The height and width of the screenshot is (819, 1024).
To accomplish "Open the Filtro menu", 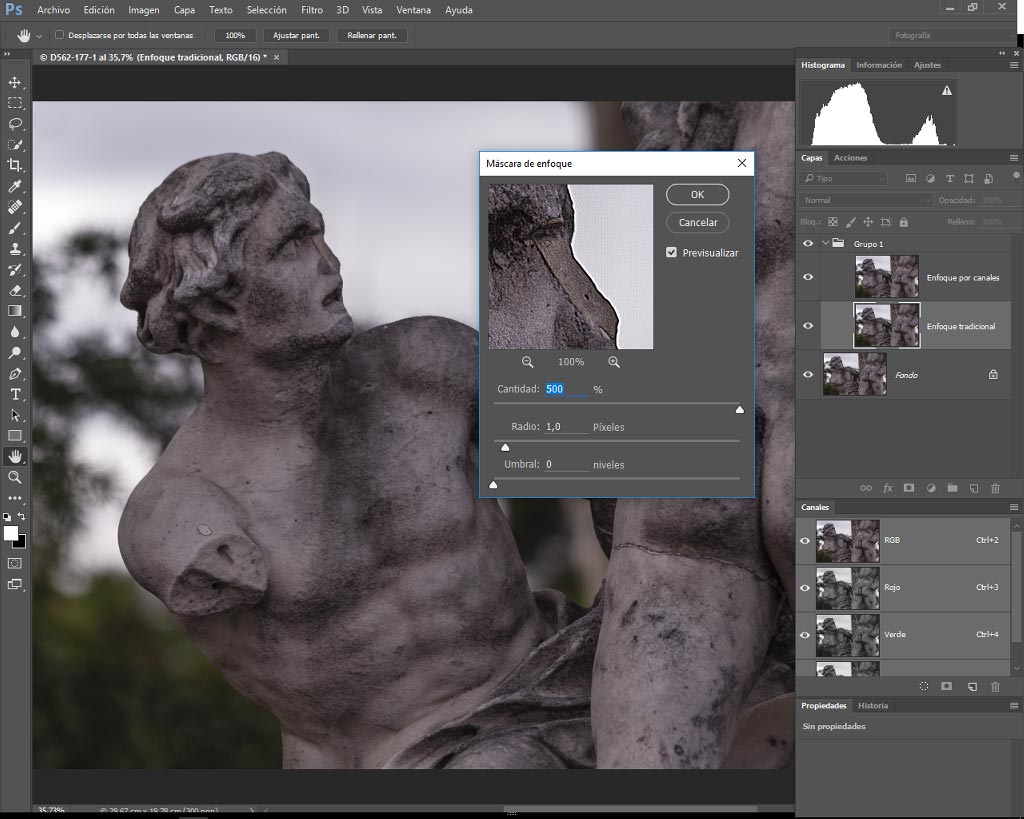I will pos(312,10).
